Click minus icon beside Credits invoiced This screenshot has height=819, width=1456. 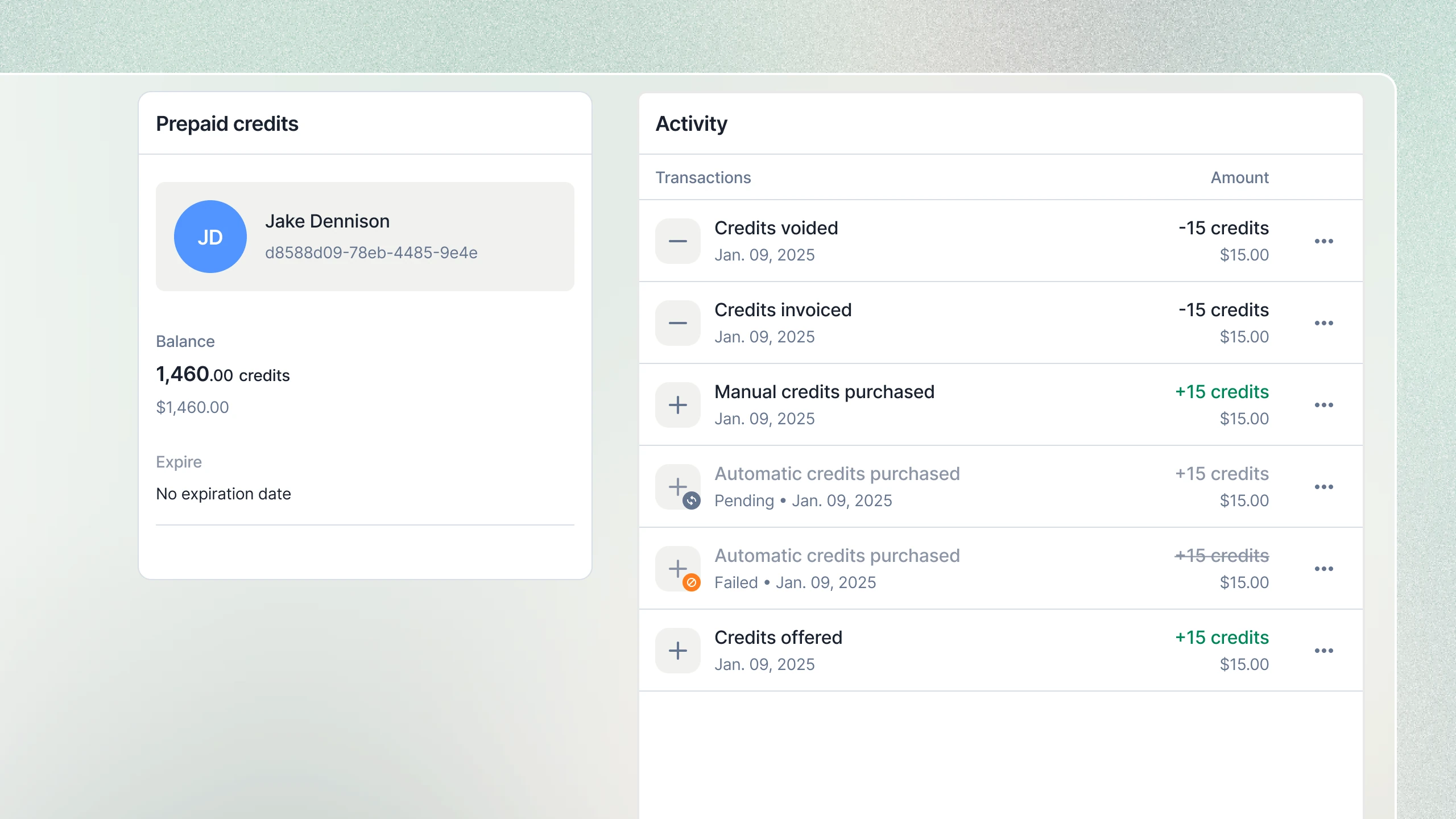(677, 323)
